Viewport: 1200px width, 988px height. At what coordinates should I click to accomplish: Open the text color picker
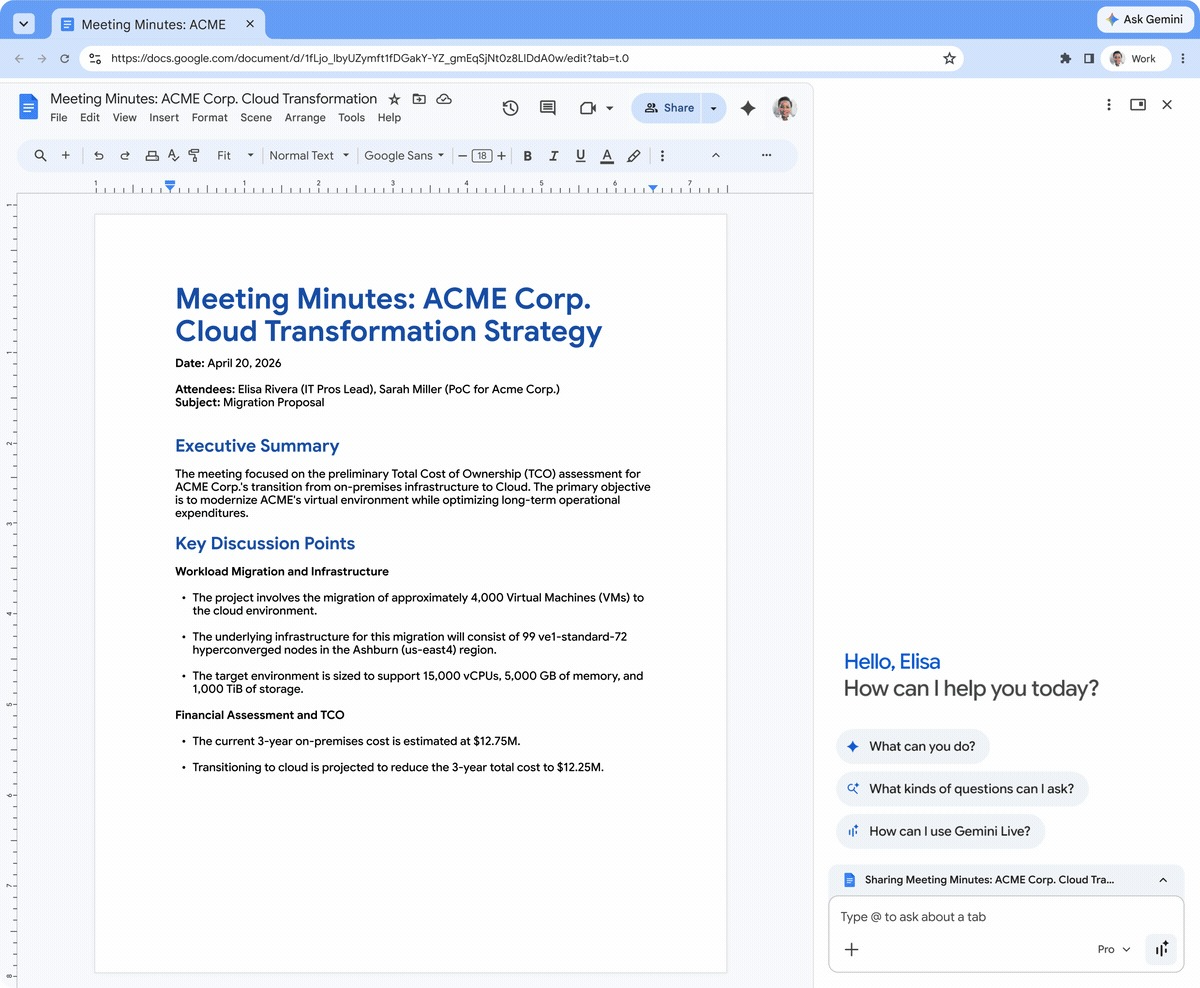[x=606, y=156]
